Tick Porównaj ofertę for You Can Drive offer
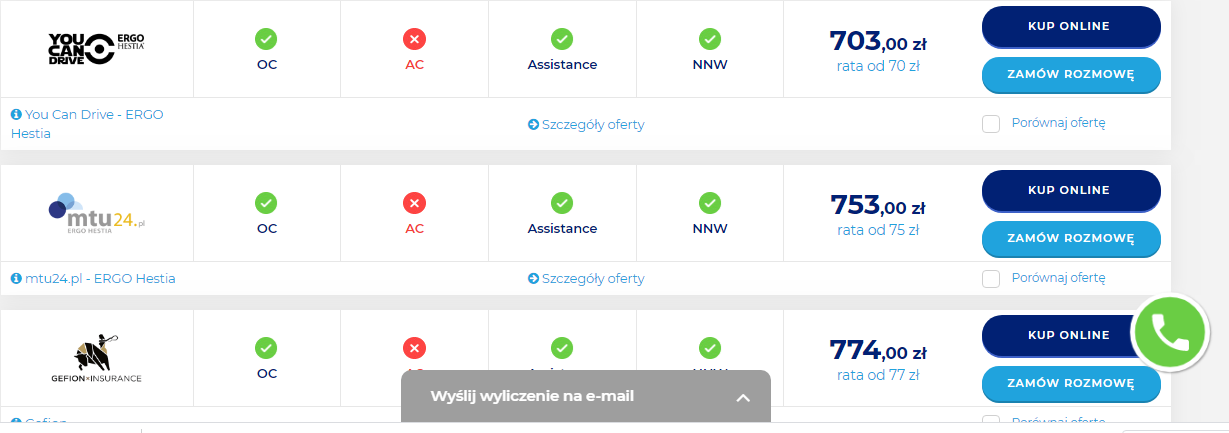The width and height of the screenshot is (1229, 433). [x=991, y=124]
